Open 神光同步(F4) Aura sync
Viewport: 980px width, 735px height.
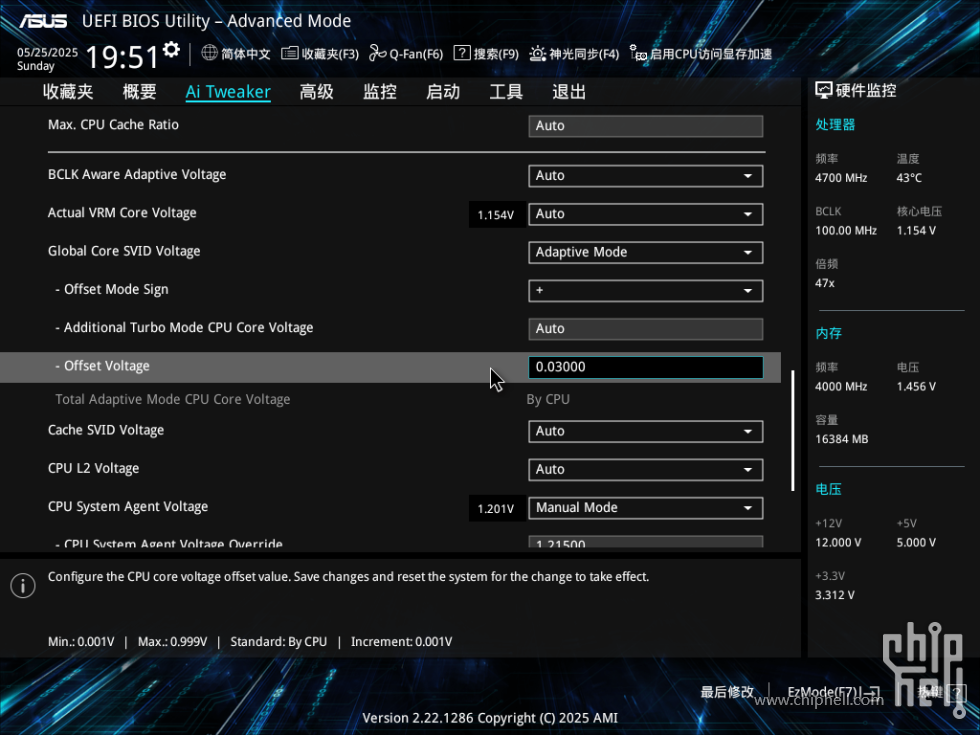(574, 54)
